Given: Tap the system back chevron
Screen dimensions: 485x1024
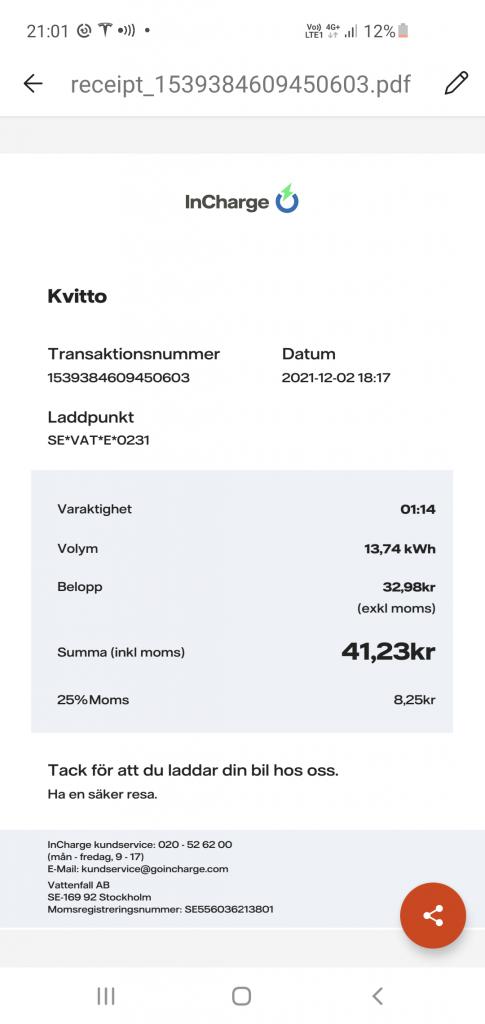Looking at the screenshot, I should tap(377, 996).
